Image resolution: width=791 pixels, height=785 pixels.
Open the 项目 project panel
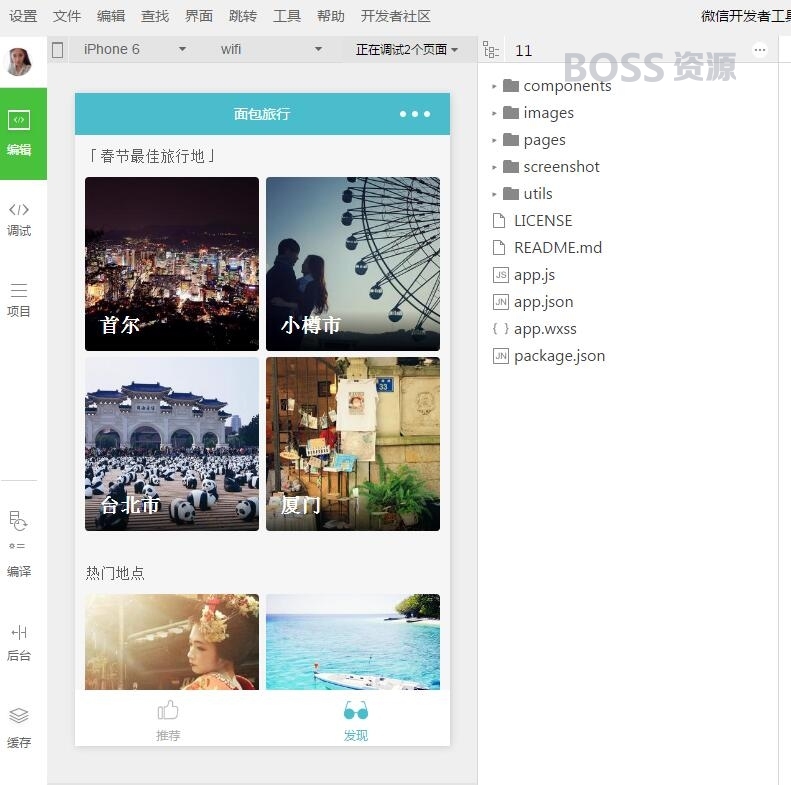pyautogui.click(x=19, y=300)
